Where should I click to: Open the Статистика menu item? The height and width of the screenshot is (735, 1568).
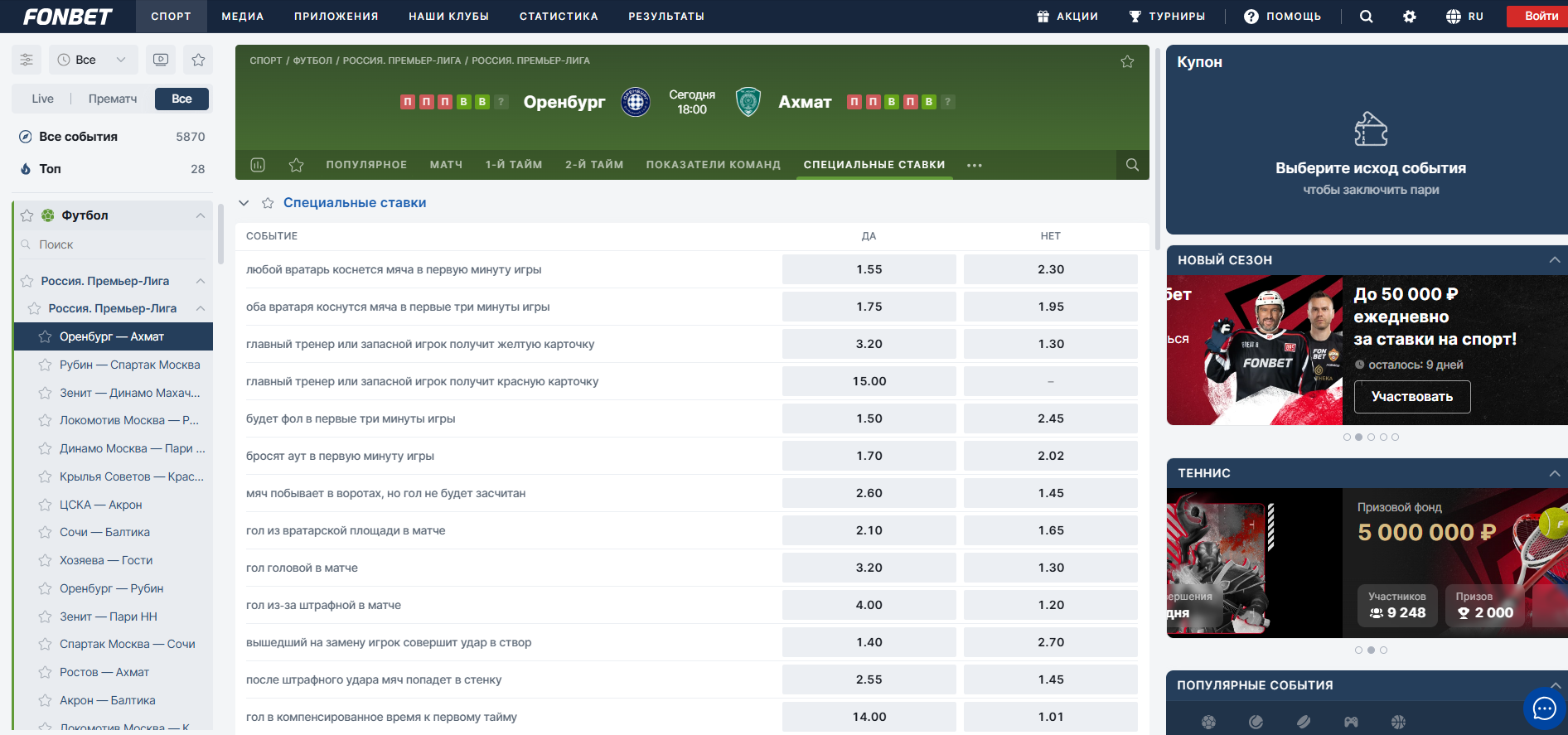pyautogui.click(x=558, y=17)
